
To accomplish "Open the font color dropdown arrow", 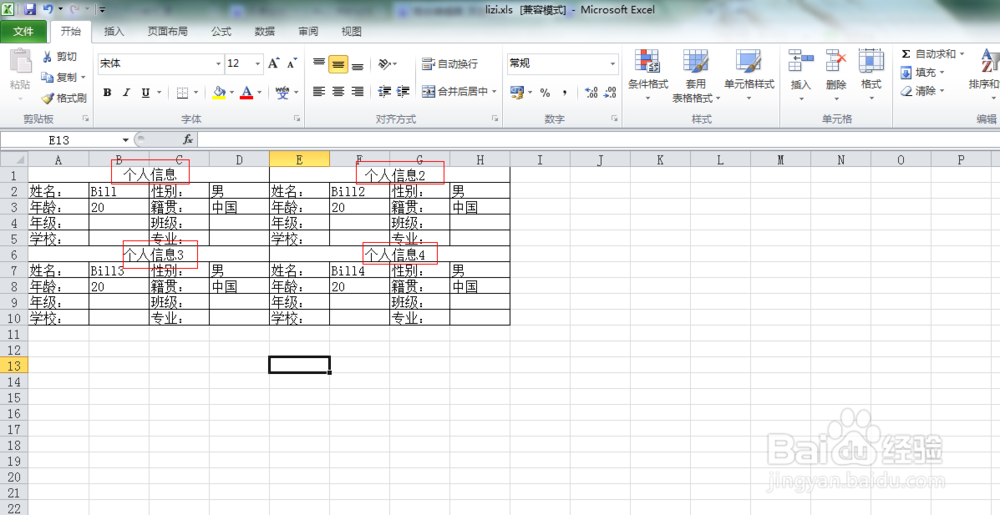I will point(260,92).
